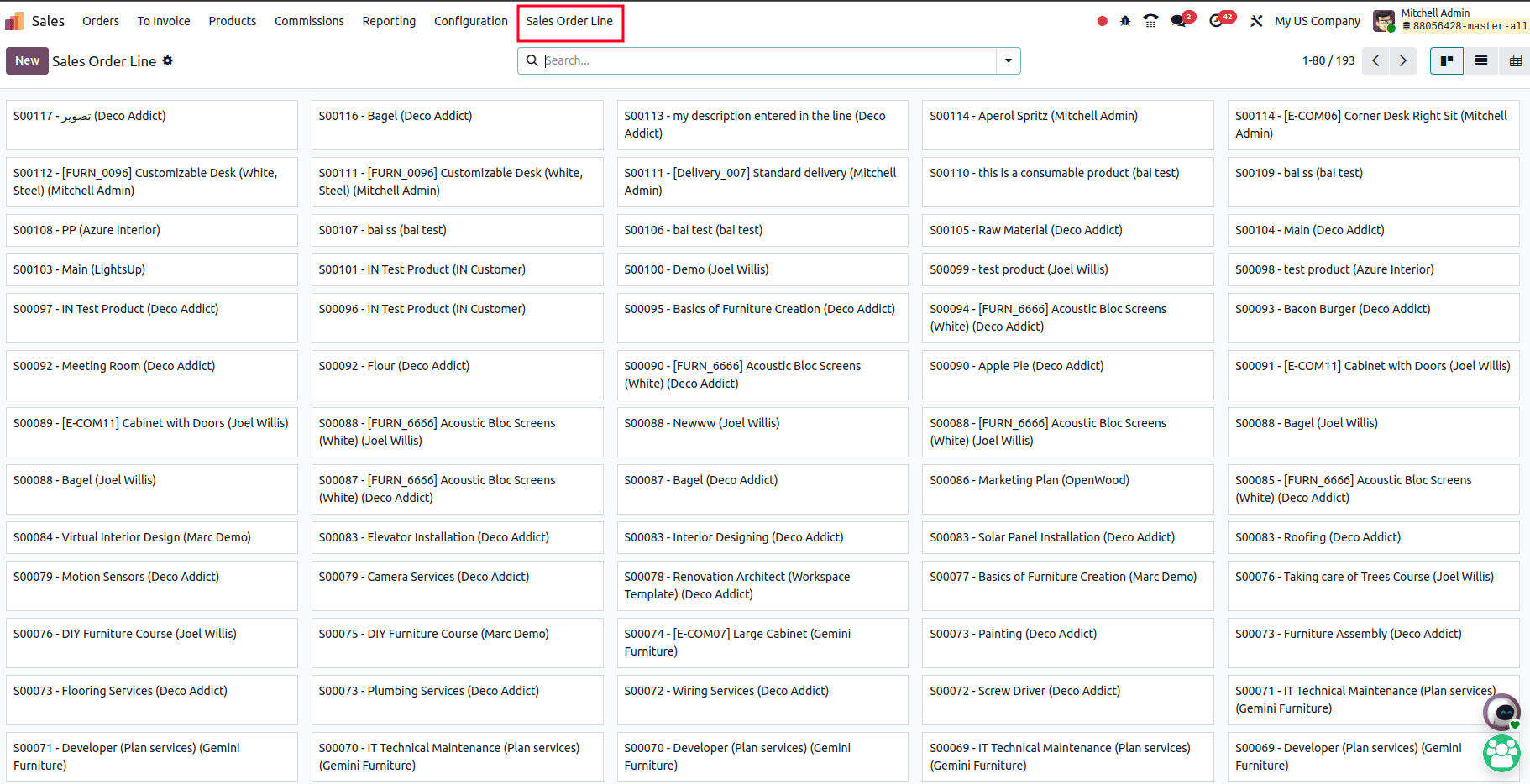
Task: Open the Mitchell Admin user menu
Action: click(x=1450, y=20)
